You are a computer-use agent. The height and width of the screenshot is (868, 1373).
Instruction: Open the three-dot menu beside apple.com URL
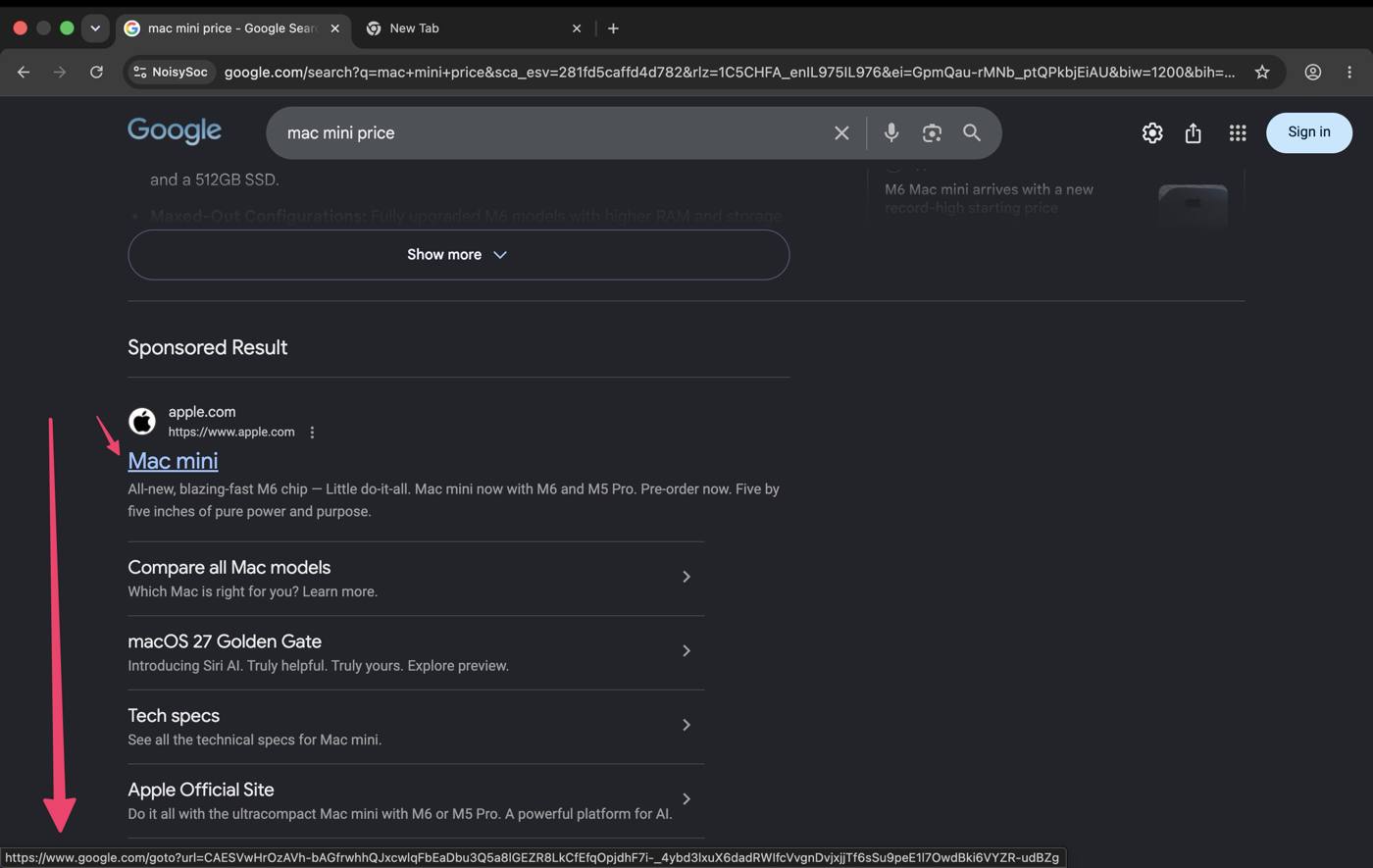[x=312, y=433]
